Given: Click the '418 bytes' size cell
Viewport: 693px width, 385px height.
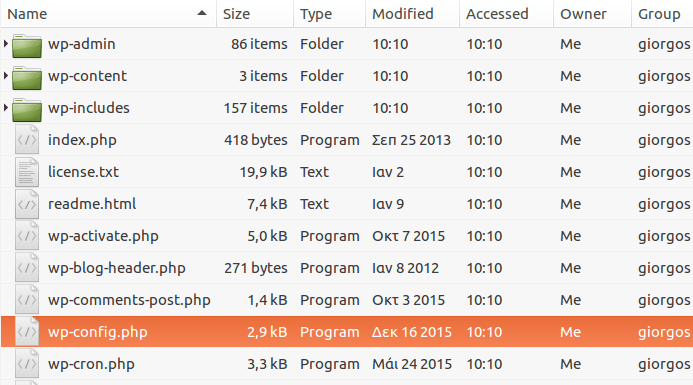Looking at the screenshot, I should [256, 140].
